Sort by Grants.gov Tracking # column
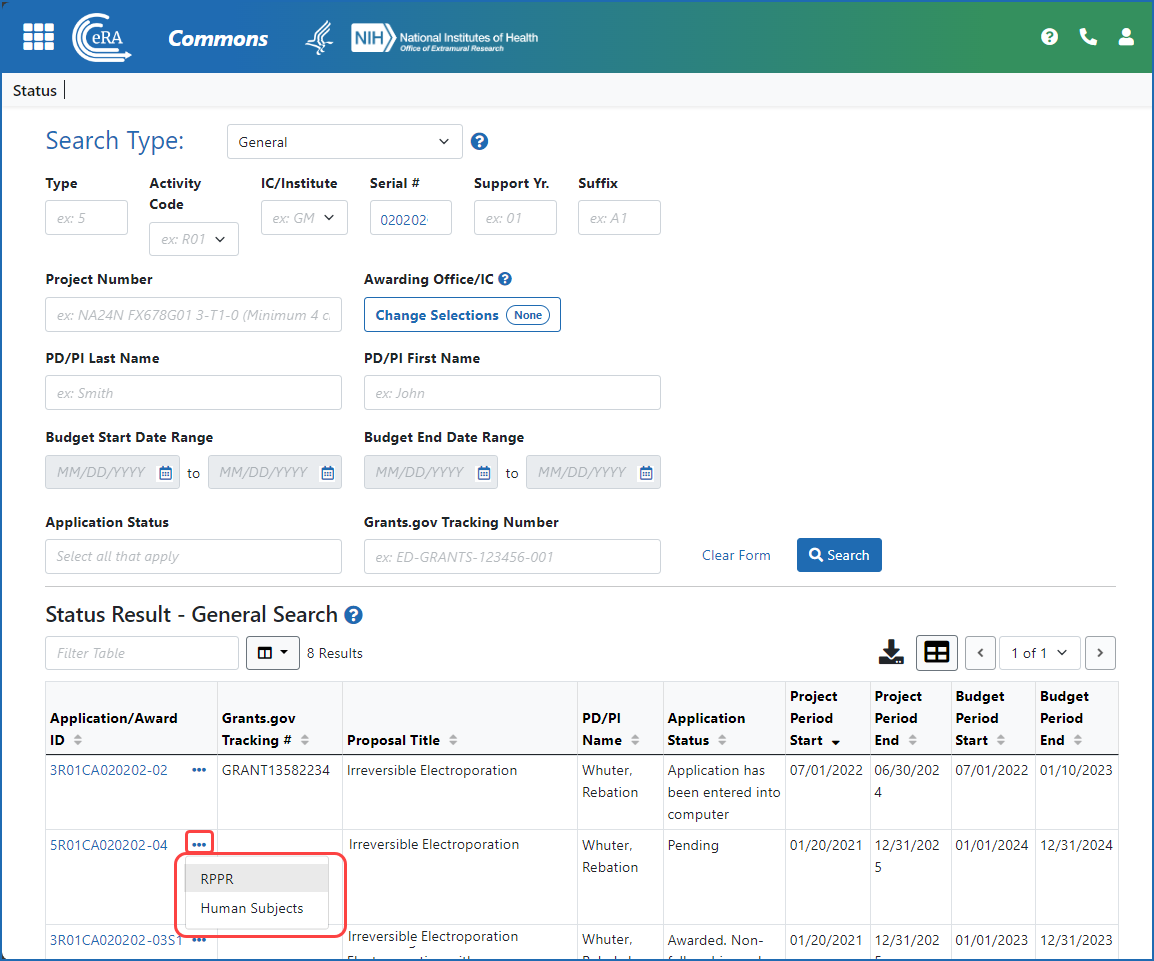Viewport: 1154px width, 961px height. (305, 740)
